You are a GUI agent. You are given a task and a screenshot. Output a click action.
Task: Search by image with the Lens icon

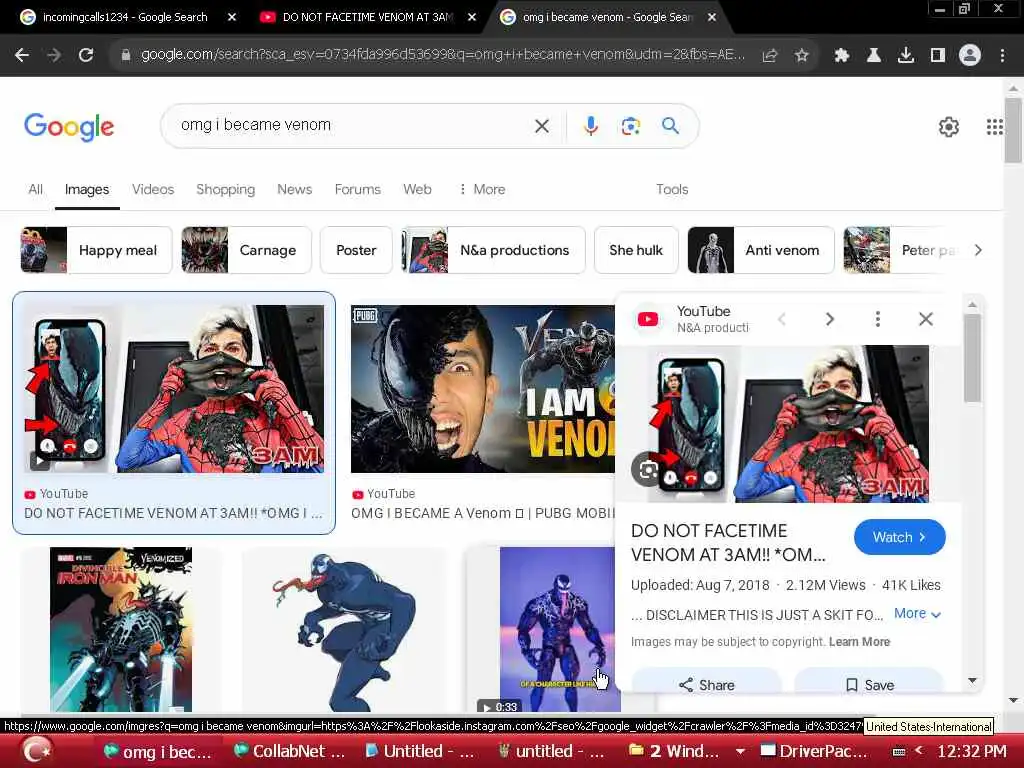[x=630, y=125]
